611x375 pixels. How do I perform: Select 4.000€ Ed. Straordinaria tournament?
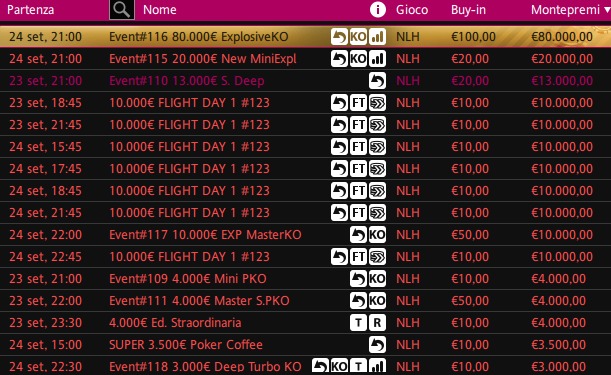pos(306,323)
